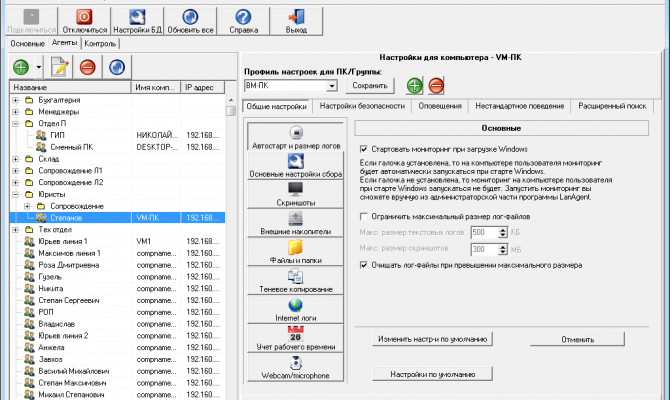Select Сопровождение subfolder under Юристы

point(77,206)
